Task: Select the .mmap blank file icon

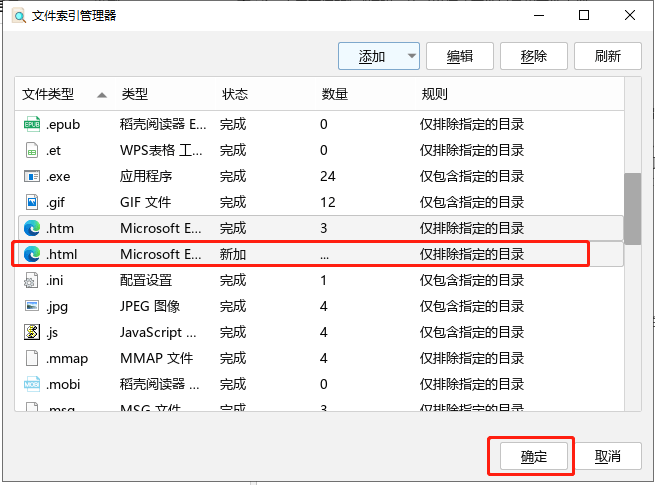Action: click(x=32, y=358)
